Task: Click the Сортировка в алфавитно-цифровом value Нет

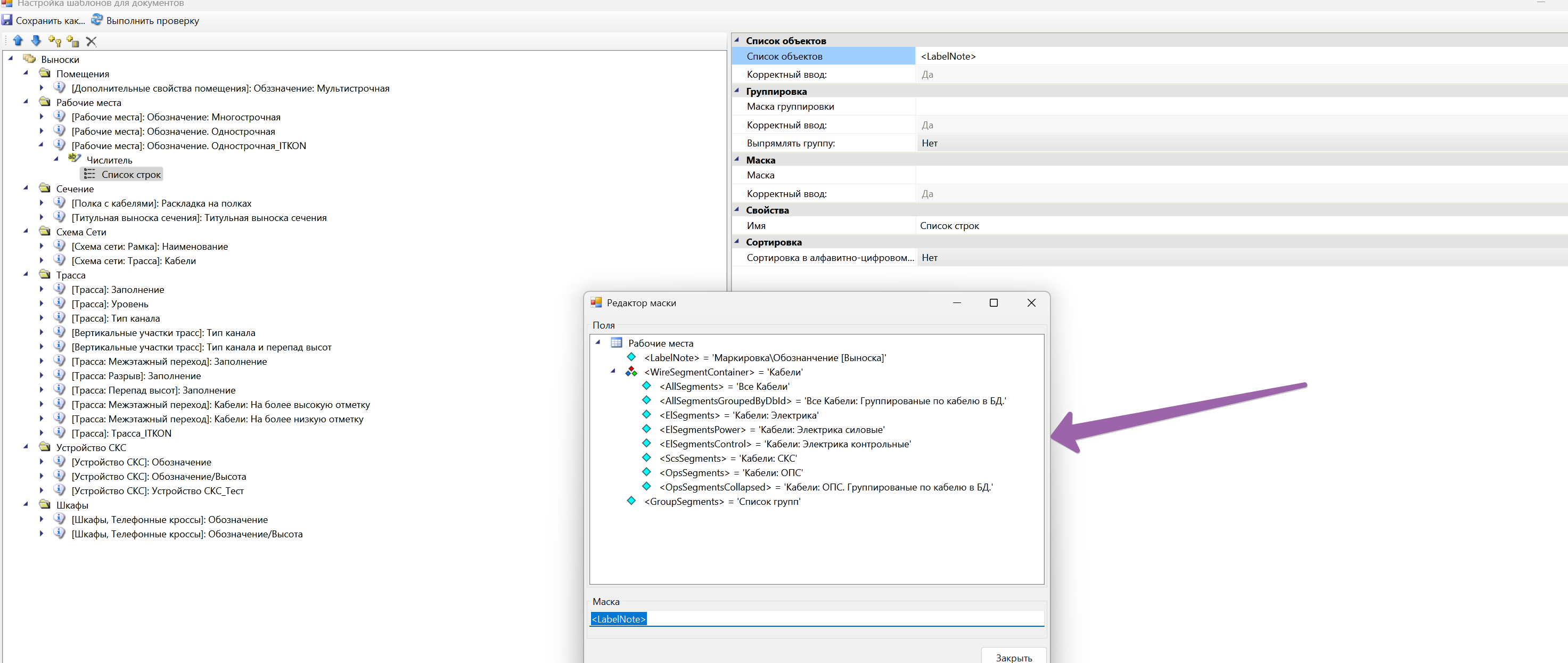Action: pos(929,258)
